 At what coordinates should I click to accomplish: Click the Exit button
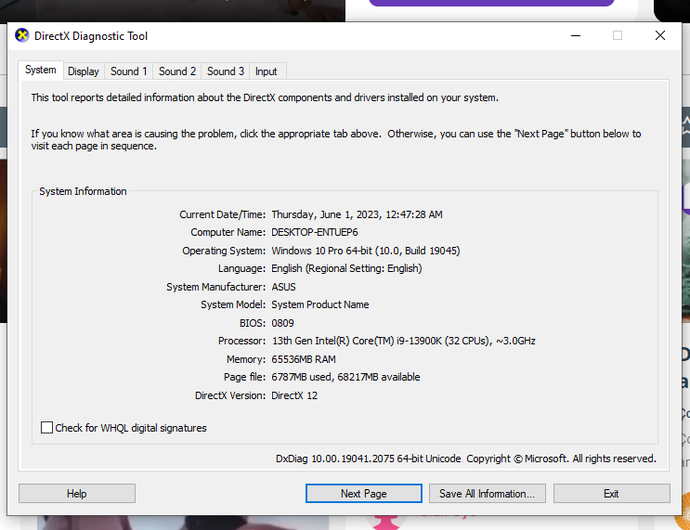[611, 493]
